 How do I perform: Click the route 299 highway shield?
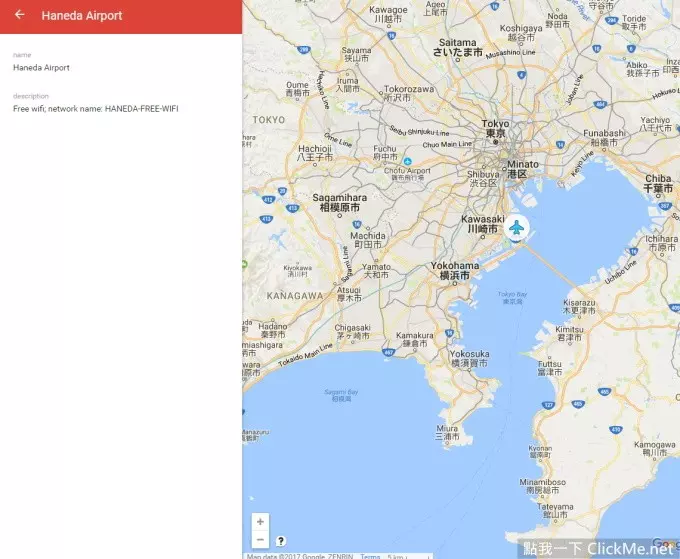tap(304, 49)
